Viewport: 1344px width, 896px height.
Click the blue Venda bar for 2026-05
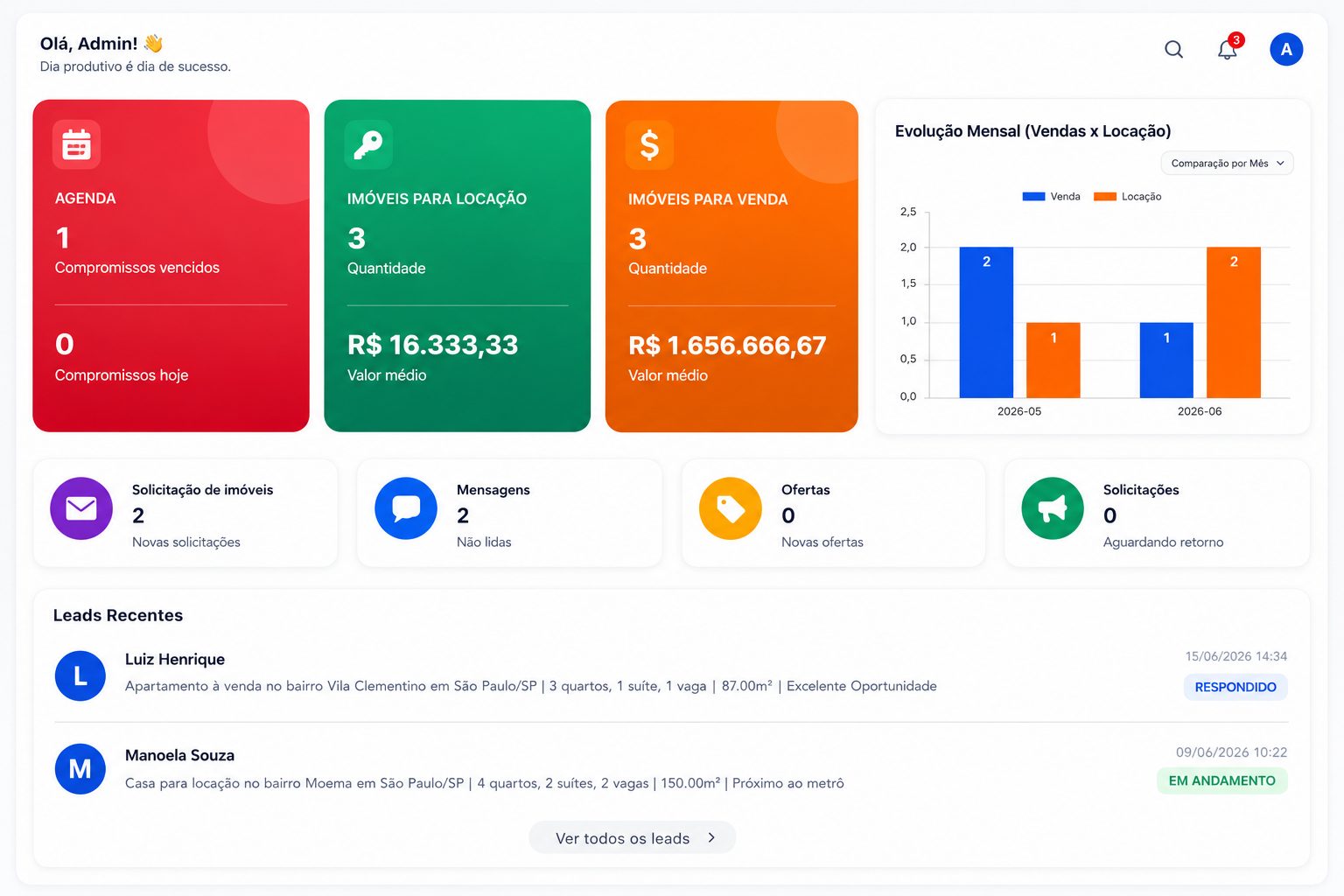pyautogui.click(x=986, y=322)
